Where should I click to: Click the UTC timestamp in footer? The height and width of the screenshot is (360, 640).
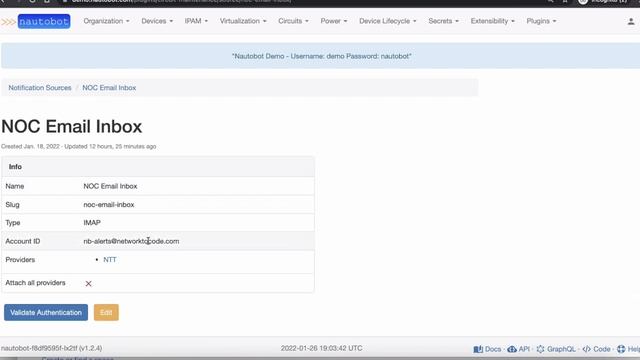coord(321,348)
